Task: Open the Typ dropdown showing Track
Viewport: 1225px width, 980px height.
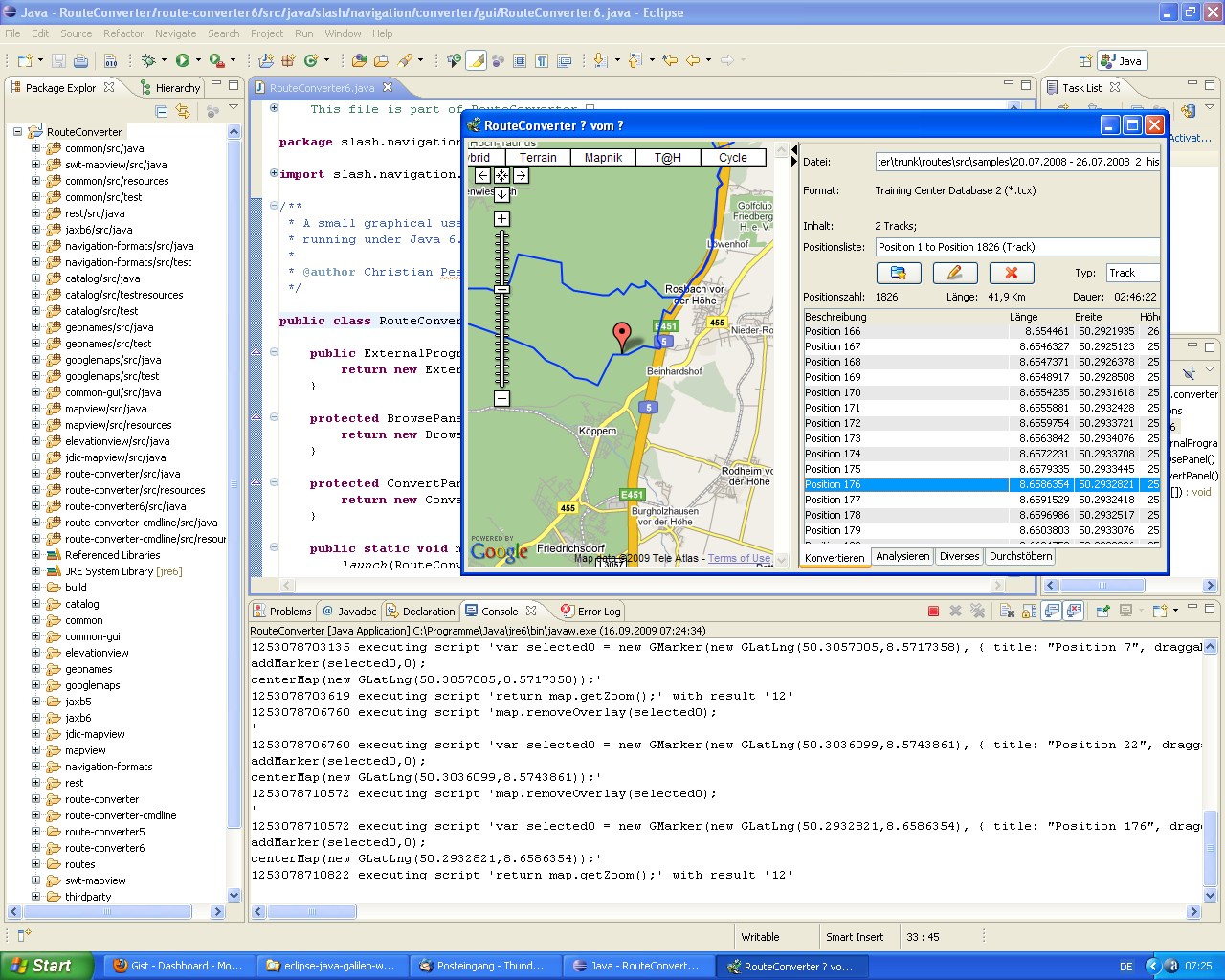Action: pos(1132,273)
